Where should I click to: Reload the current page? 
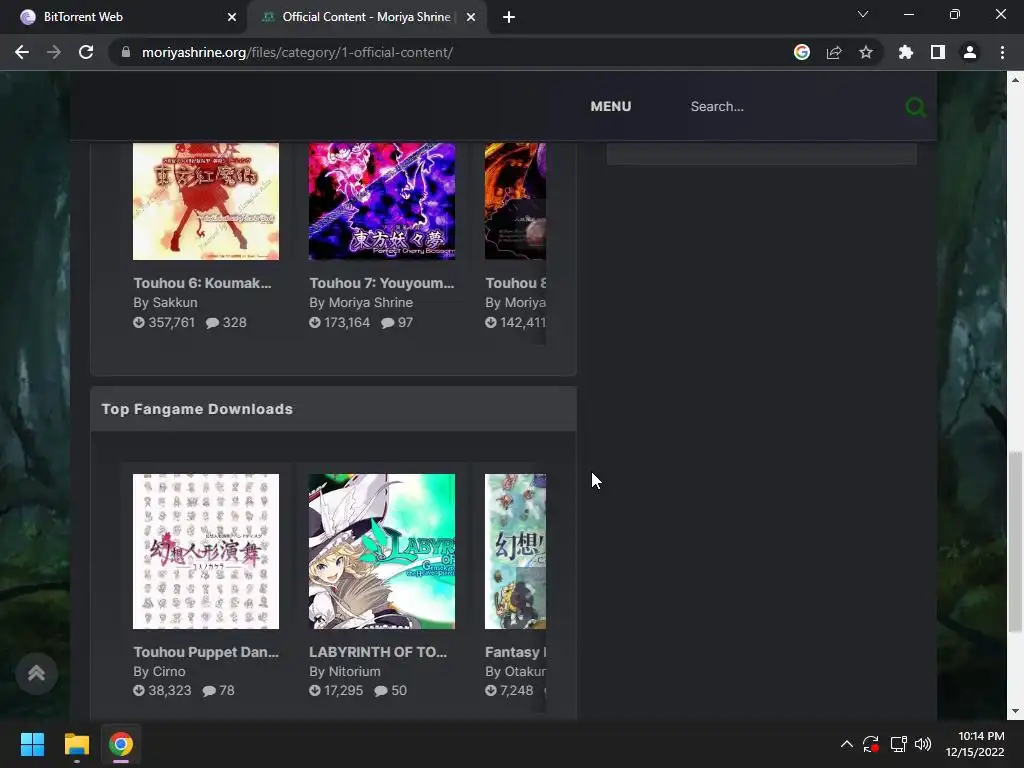point(86,52)
